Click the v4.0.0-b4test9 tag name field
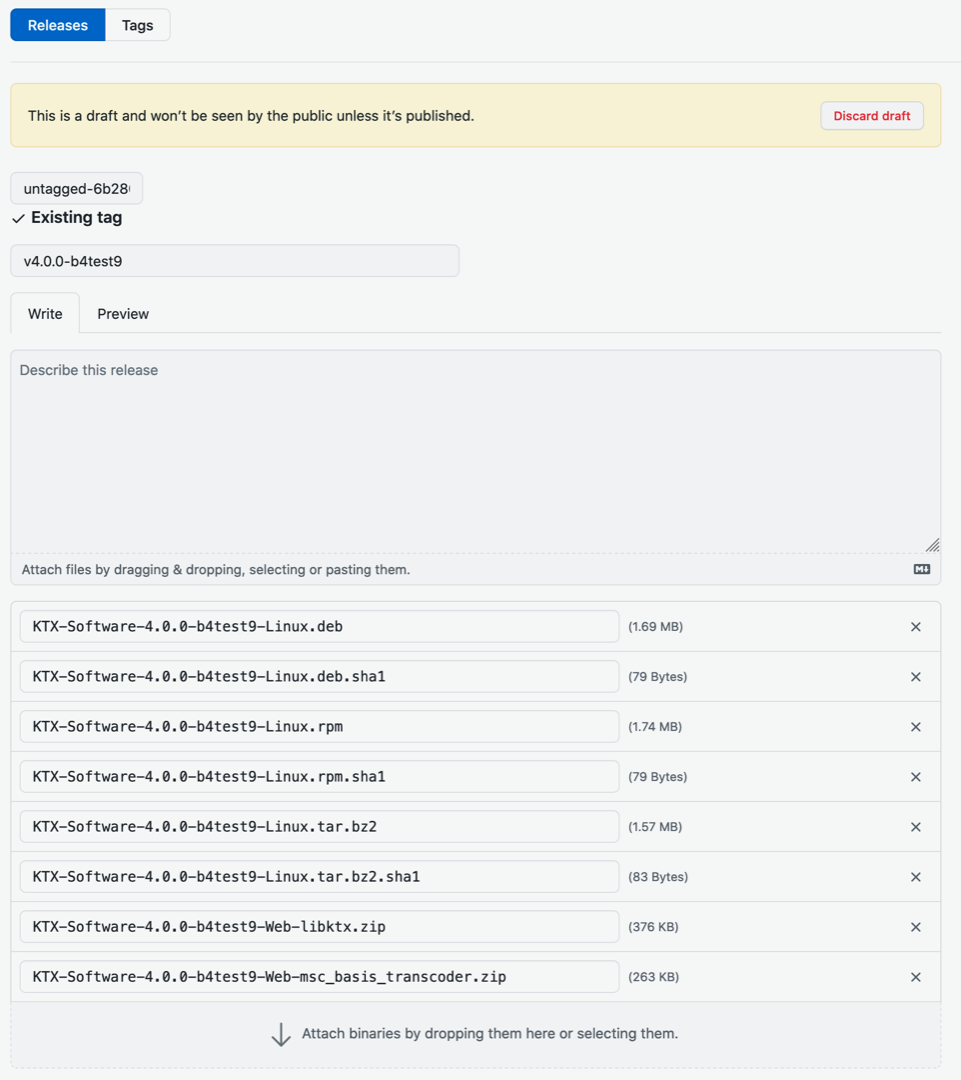The image size is (961, 1080). [x=234, y=260]
